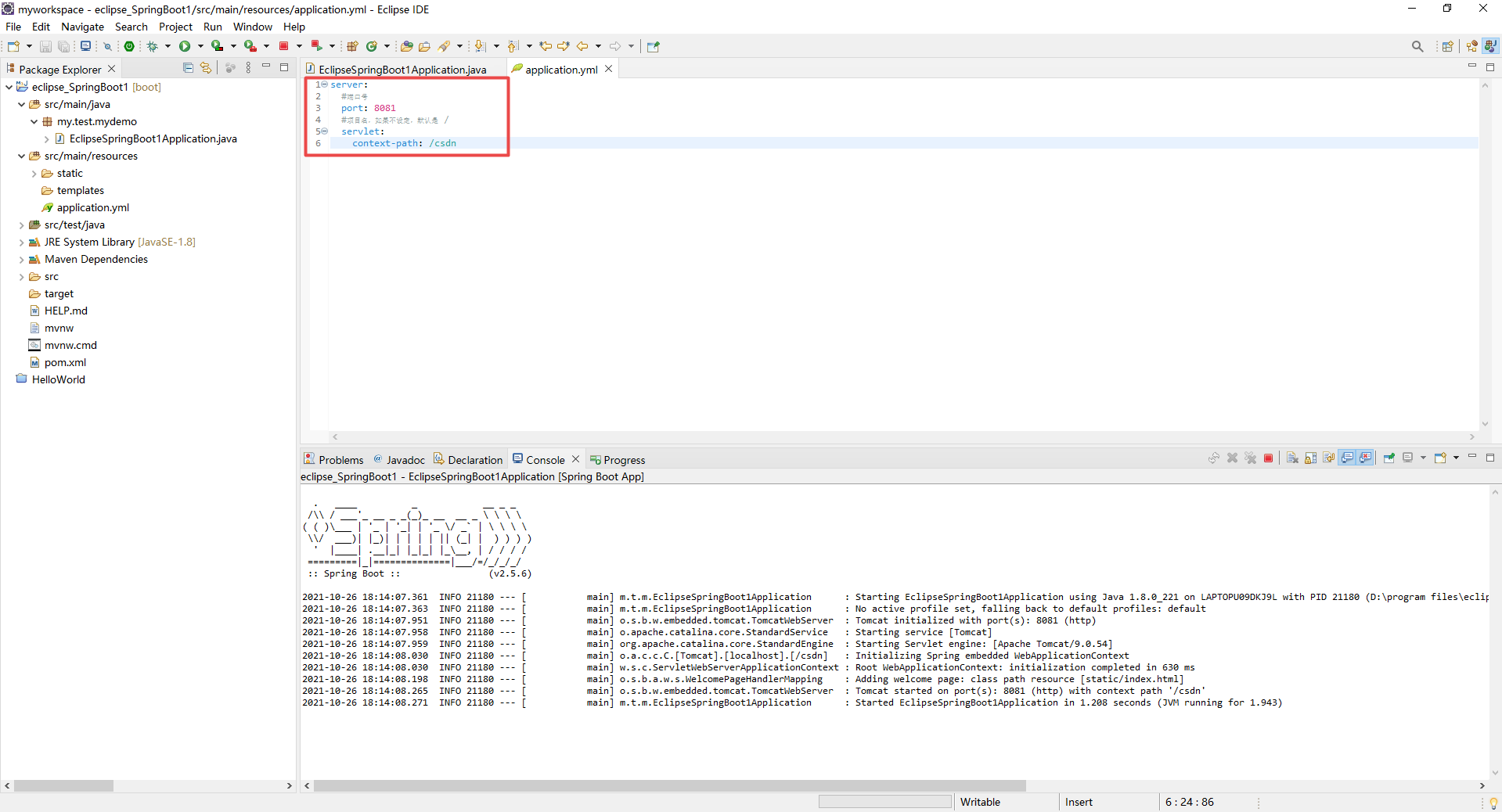Click the Open Console icon
Image resolution: width=1502 pixels, height=812 pixels.
click(x=1439, y=458)
